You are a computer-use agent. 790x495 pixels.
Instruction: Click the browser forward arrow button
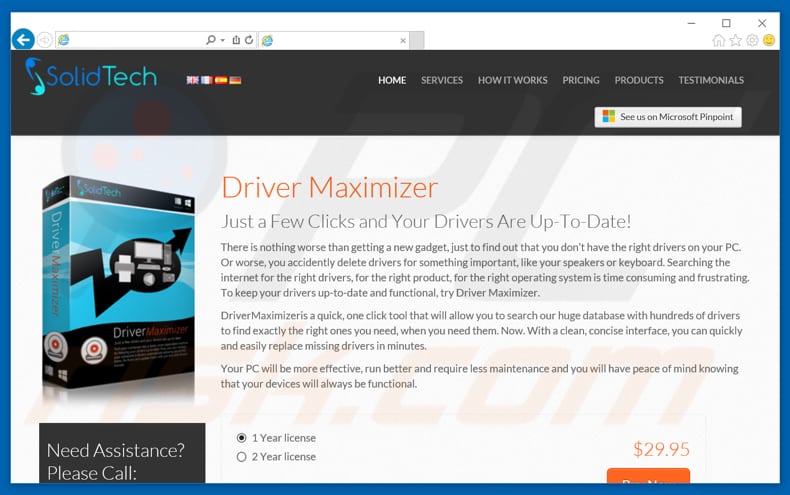point(45,40)
